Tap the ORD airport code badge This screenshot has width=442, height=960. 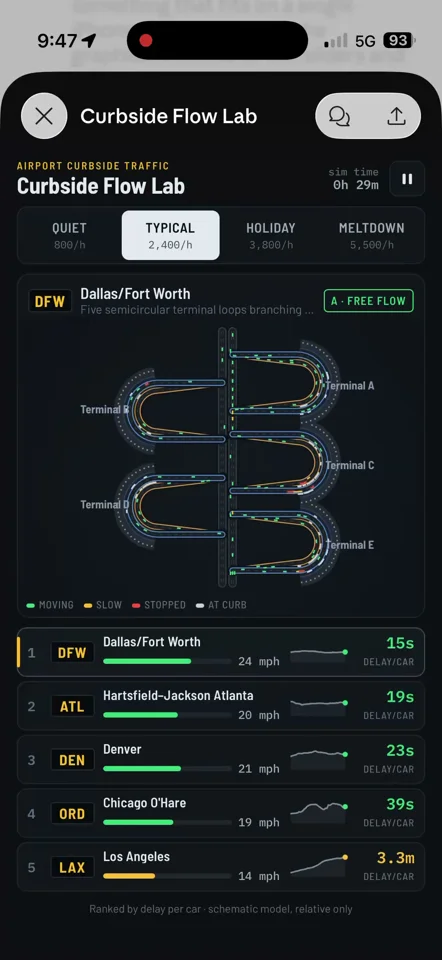(72, 814)
